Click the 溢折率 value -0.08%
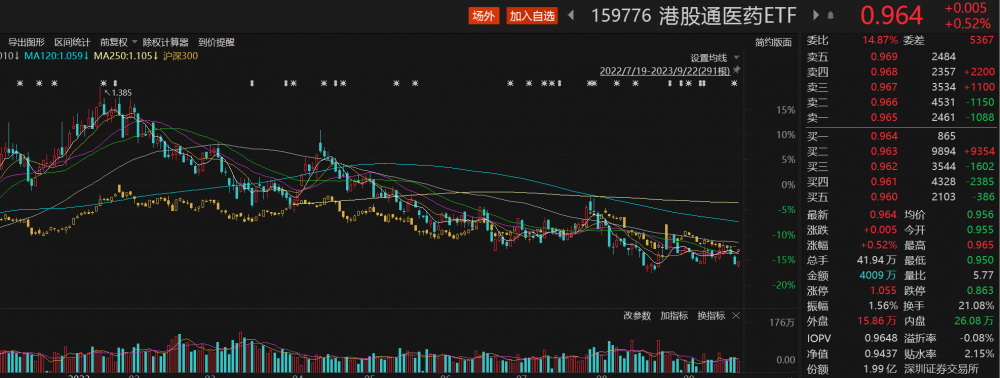This screenshot has height=378, width=1000. point(976,338)
